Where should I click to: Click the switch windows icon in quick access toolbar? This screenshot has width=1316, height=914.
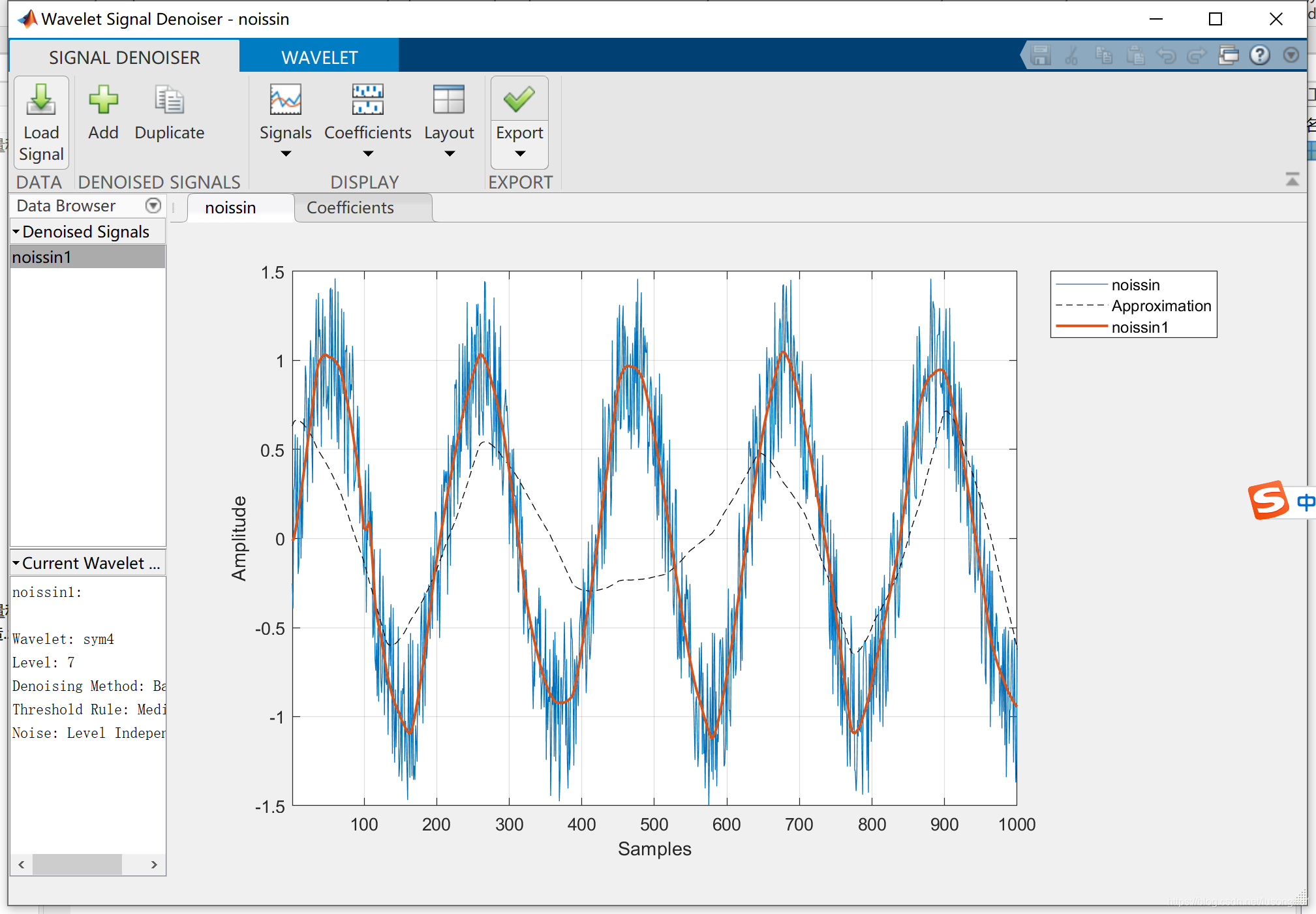pyautogui.click(x=1229, y=55)
